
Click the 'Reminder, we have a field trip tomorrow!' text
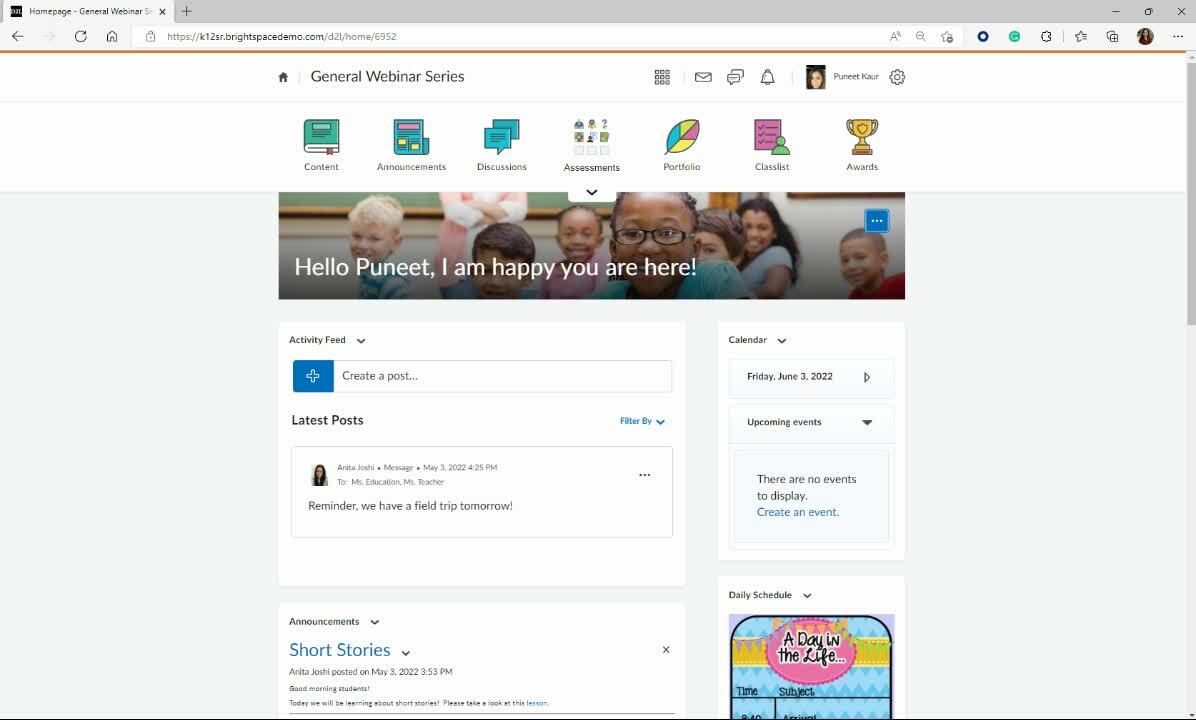tap(410, 506)
